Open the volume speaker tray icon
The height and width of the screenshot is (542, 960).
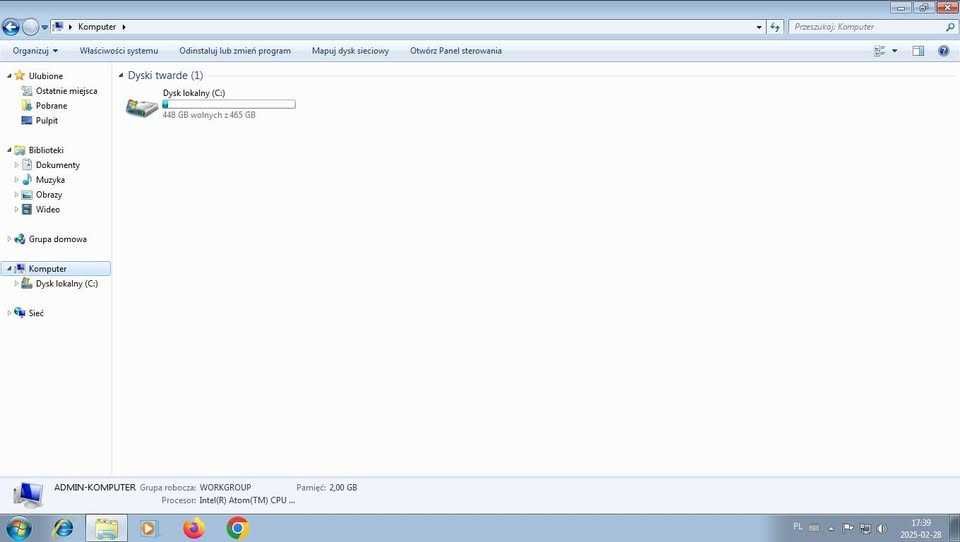pyautogui.click(x=882, y=528)
